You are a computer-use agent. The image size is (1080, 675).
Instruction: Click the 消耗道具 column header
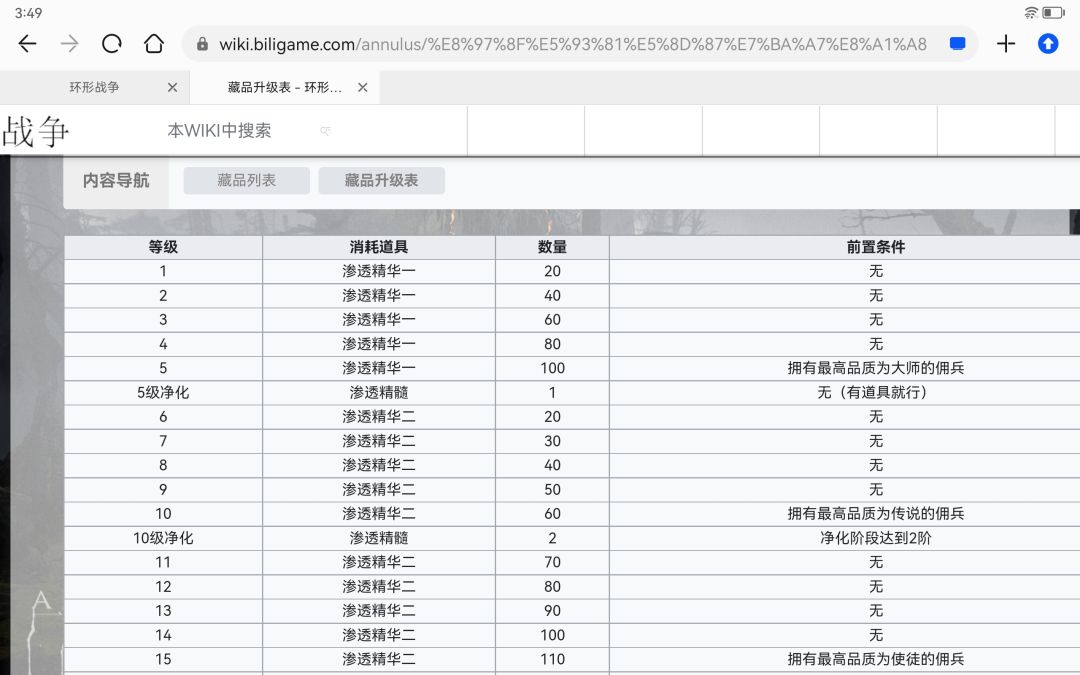pos(379,247)
